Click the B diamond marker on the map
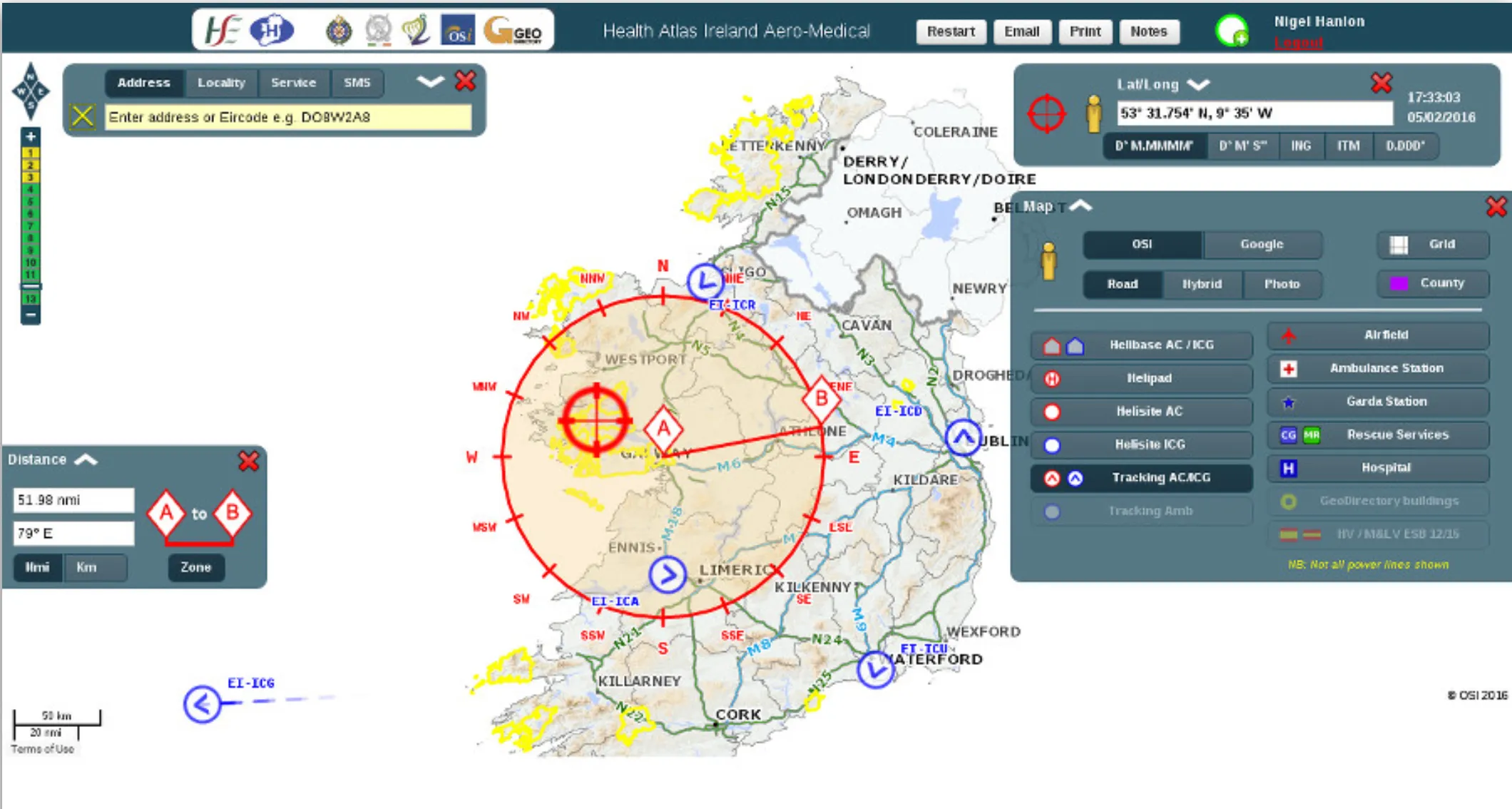This screenshot has height=809, width=1512. click(822, 399)
